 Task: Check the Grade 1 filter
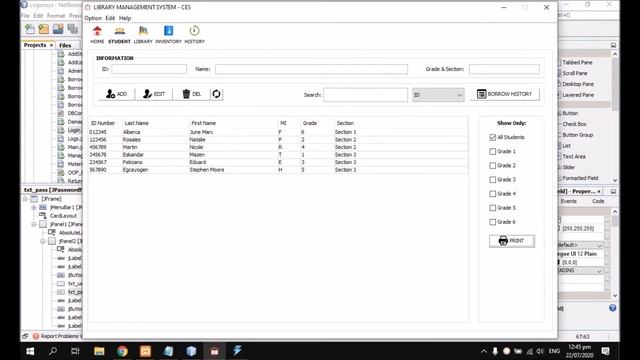click(x=493, y=151)
